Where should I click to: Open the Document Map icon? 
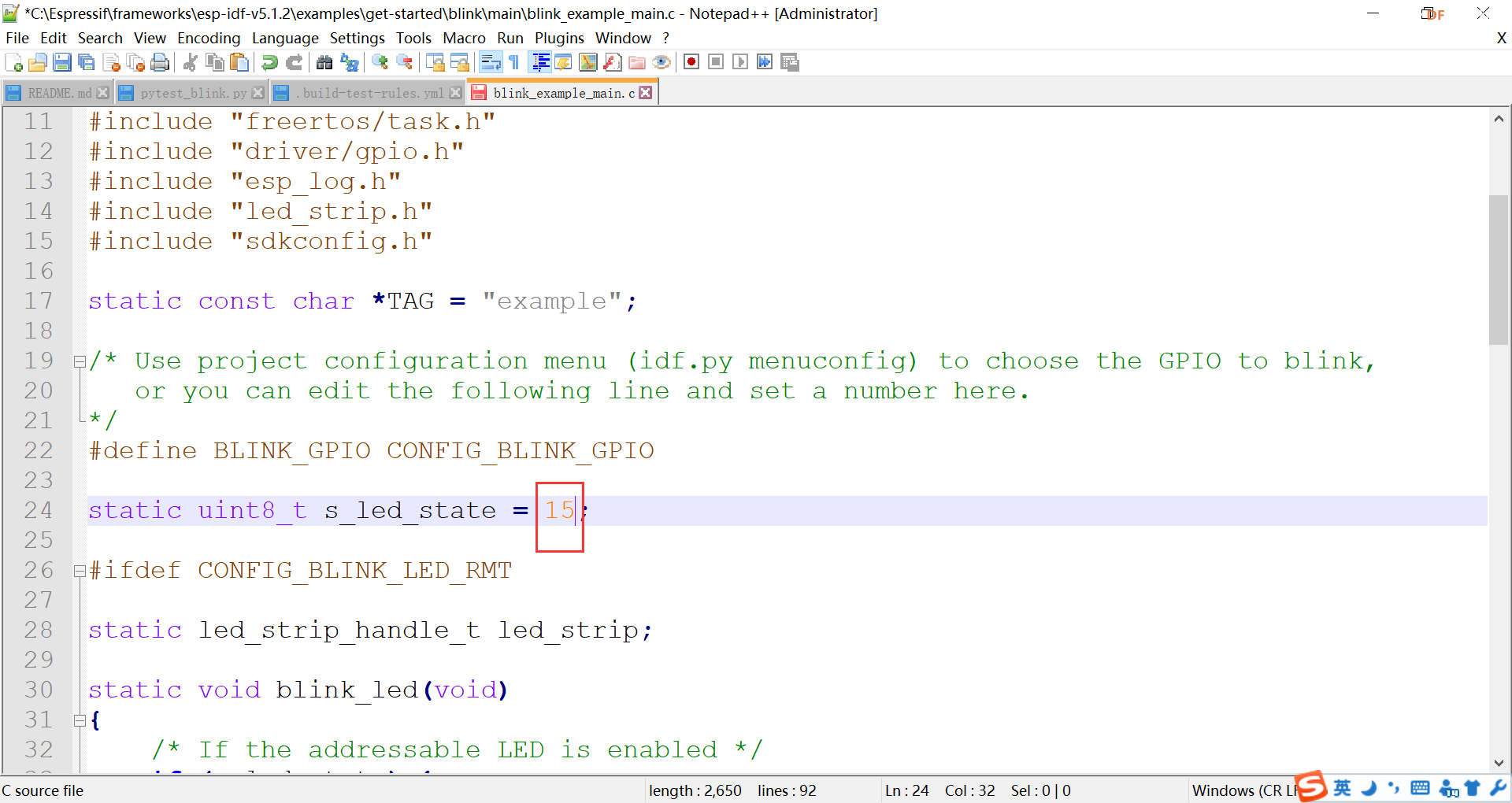[x=588, y=62]
